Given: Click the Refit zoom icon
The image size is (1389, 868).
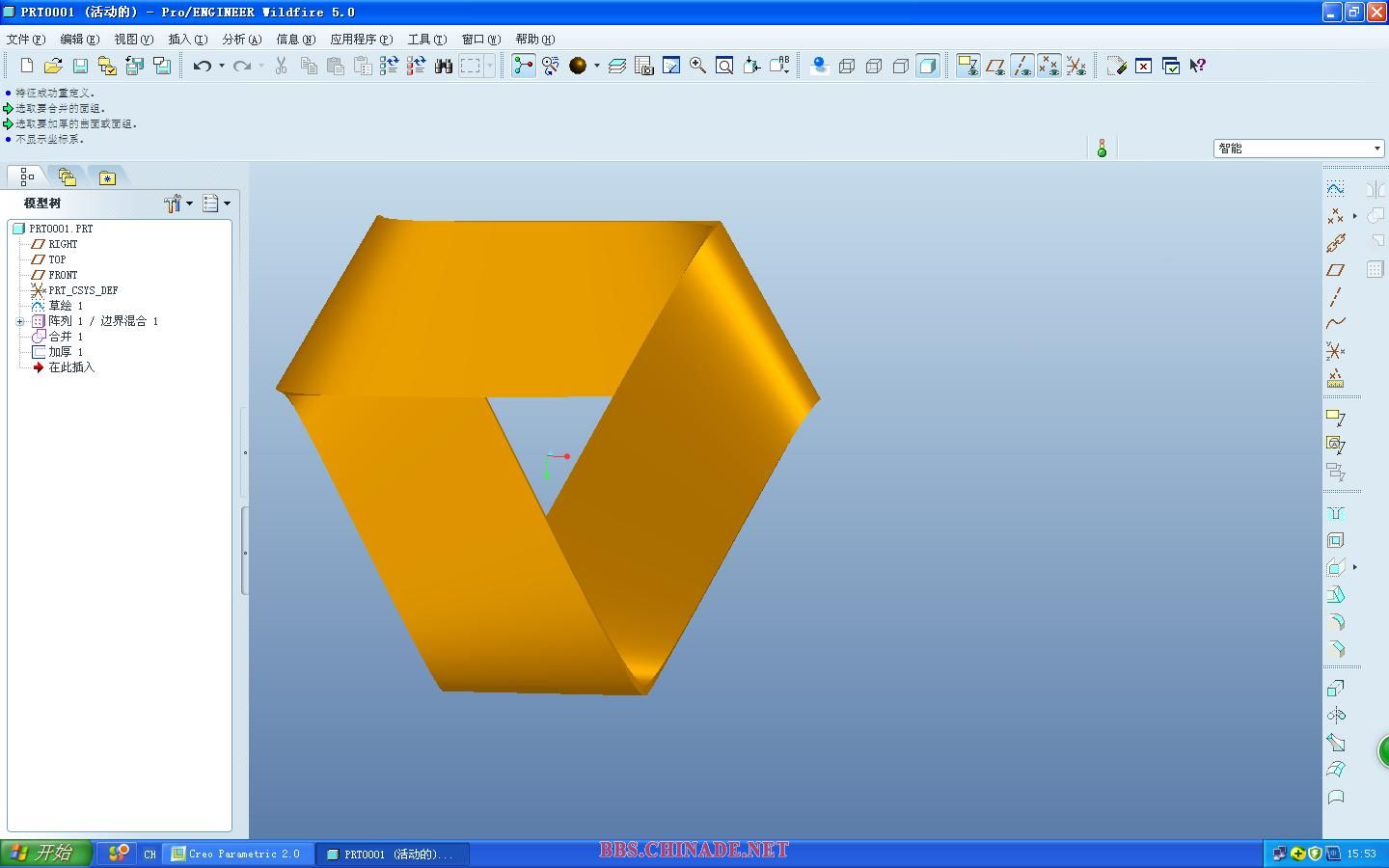Looking at the screenshot, I should coord(724,66).
